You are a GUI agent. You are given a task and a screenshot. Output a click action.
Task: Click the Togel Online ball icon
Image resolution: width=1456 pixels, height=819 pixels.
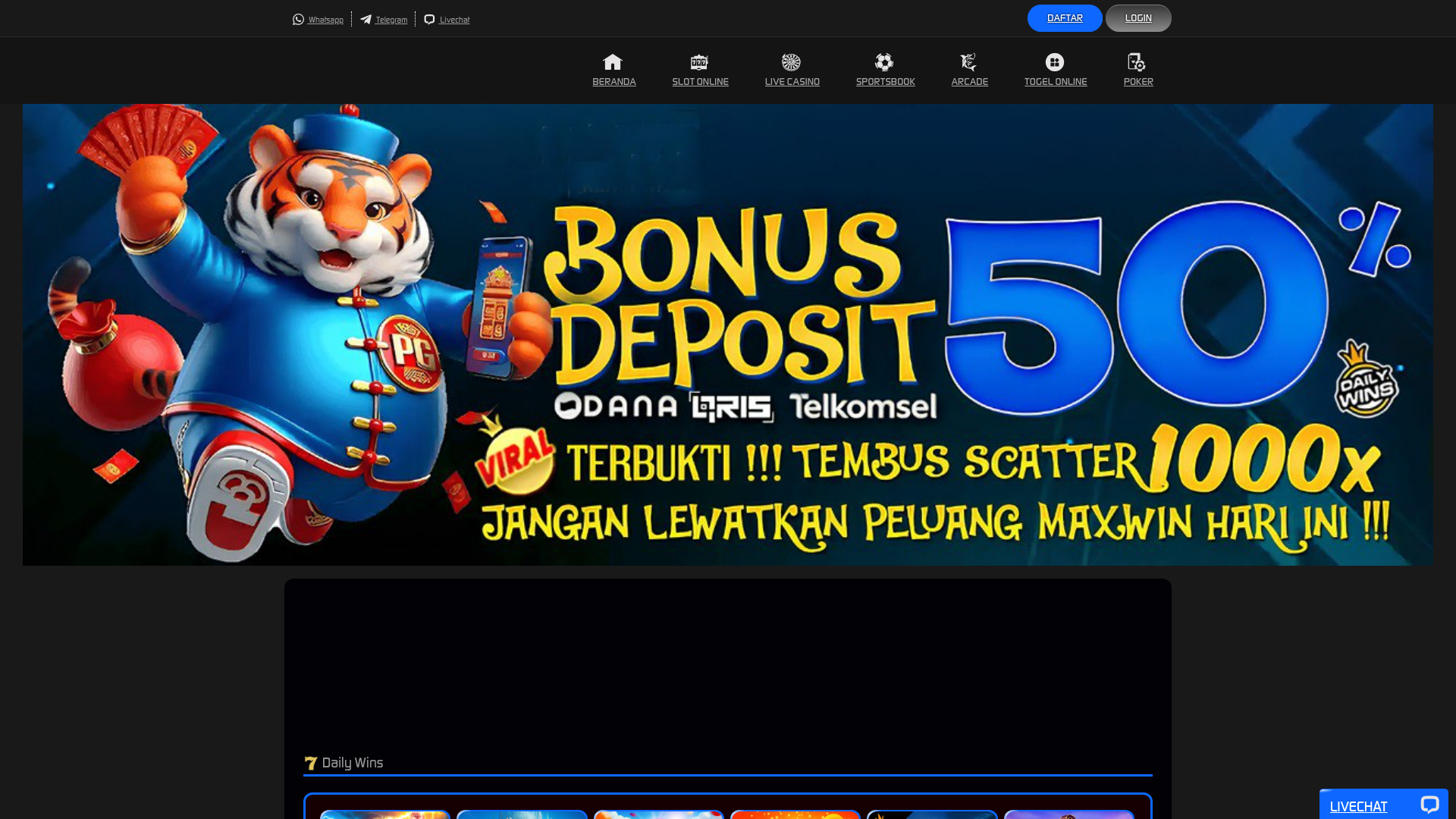click(1055, 62)
